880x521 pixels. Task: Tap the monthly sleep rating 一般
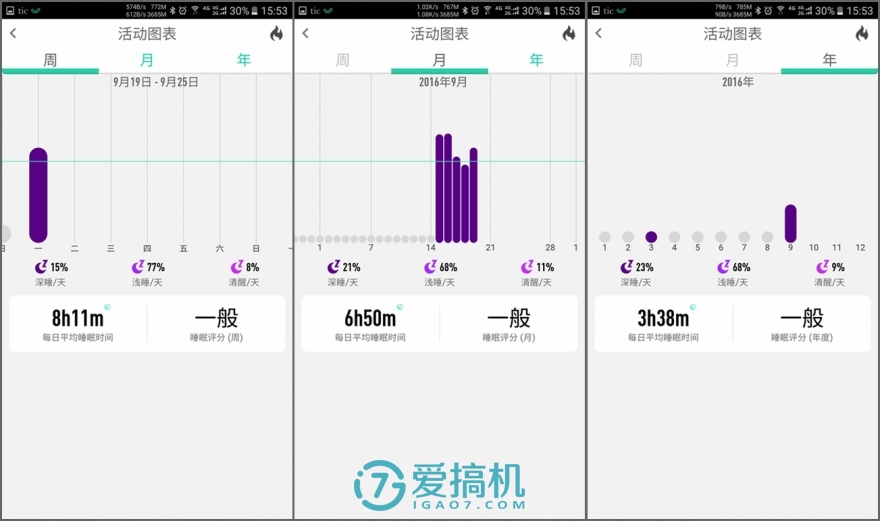509,318
